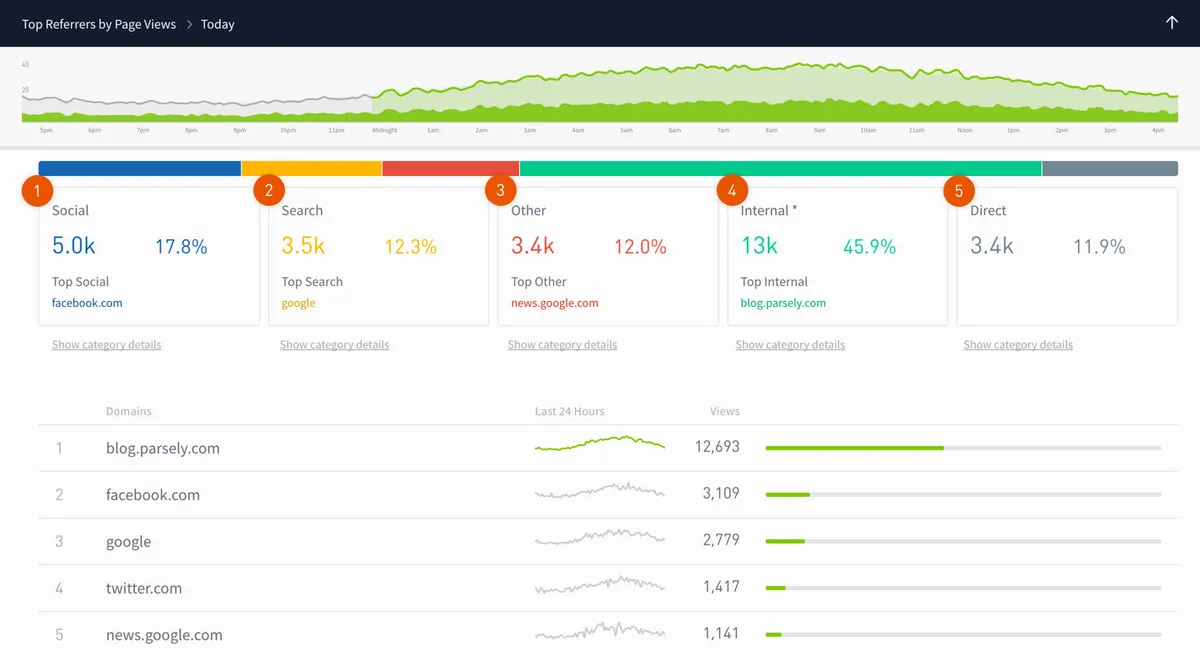Open the Social category card
Viewport: 1200px width, 657px height.
[149, 256]
